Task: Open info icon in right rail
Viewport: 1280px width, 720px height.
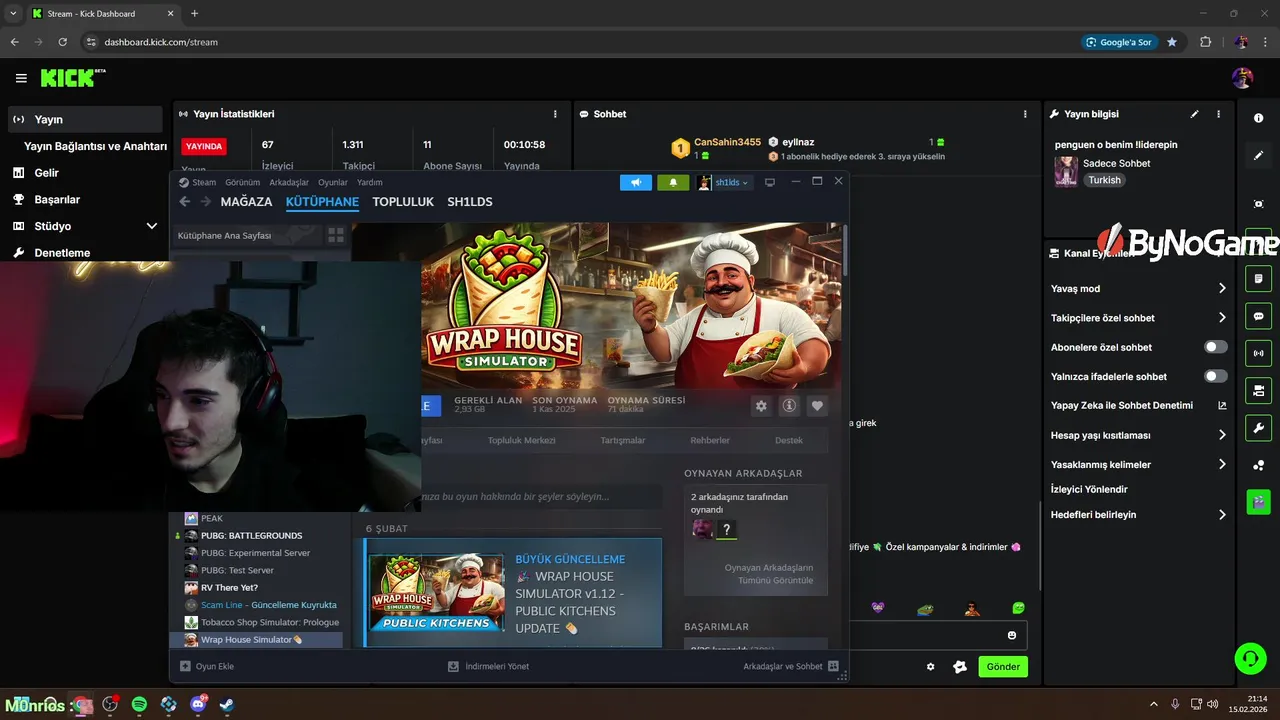Action: tap(1258, 118)
